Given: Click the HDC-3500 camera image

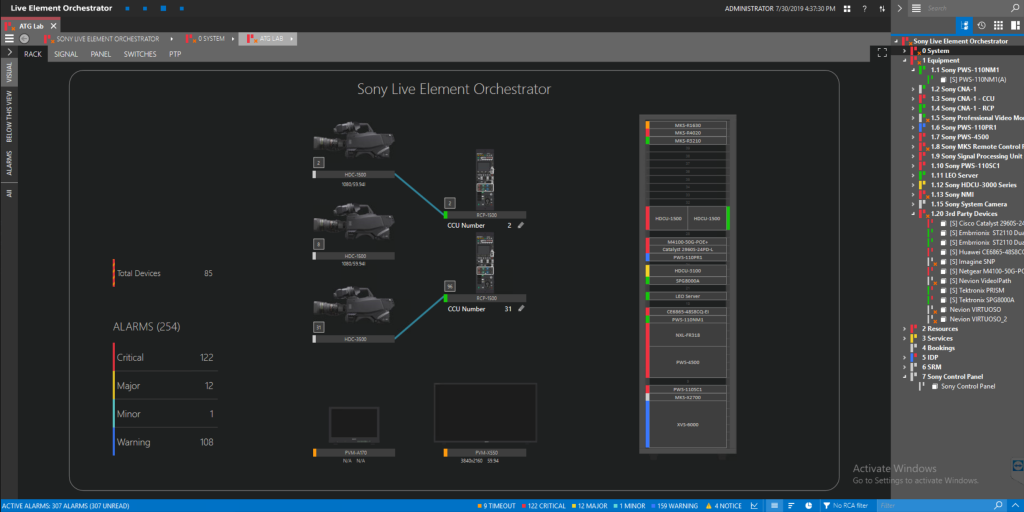Looking at the screenshot, I should pyautogui.click(x=353, y=305).
